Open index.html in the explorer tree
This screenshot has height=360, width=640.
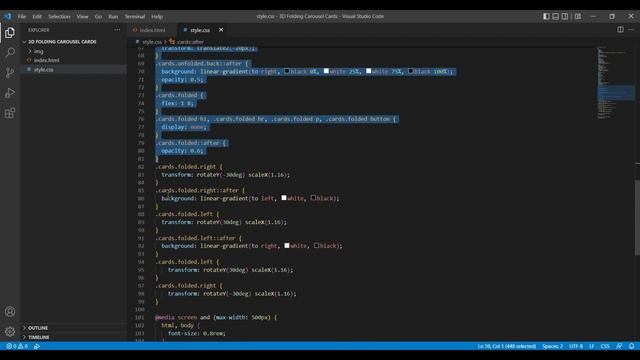pyautogui.click(x=47, y=60)
